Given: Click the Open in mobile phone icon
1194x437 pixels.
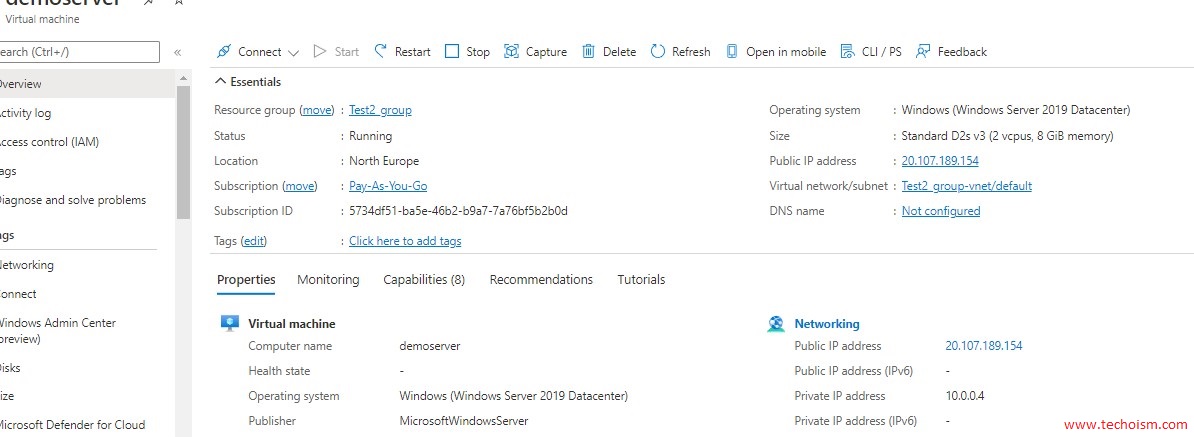Looking at the screenshot, I should (x=732, y=52).
